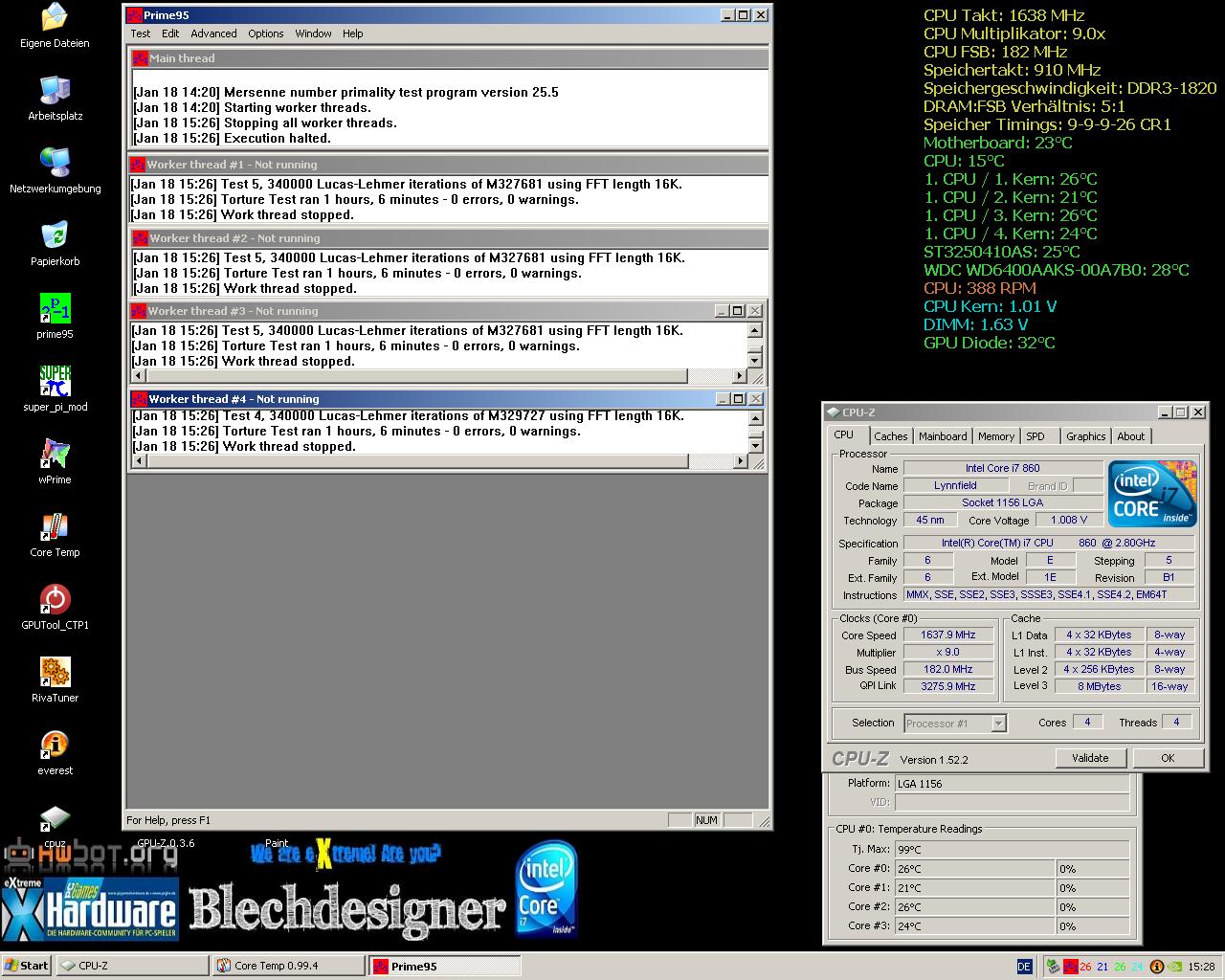
Task: Click the everest tray icon
Action: [x=1156, y=967]
